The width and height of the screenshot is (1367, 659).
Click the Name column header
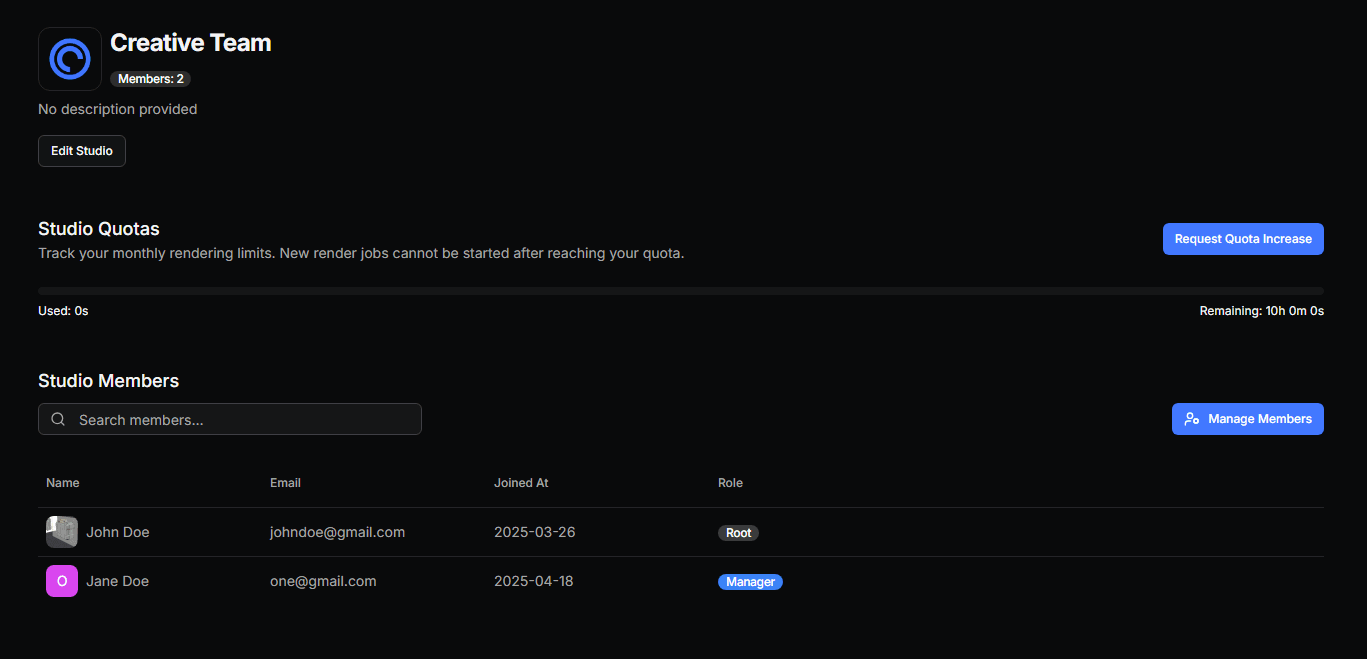click(x=63, y=483)
